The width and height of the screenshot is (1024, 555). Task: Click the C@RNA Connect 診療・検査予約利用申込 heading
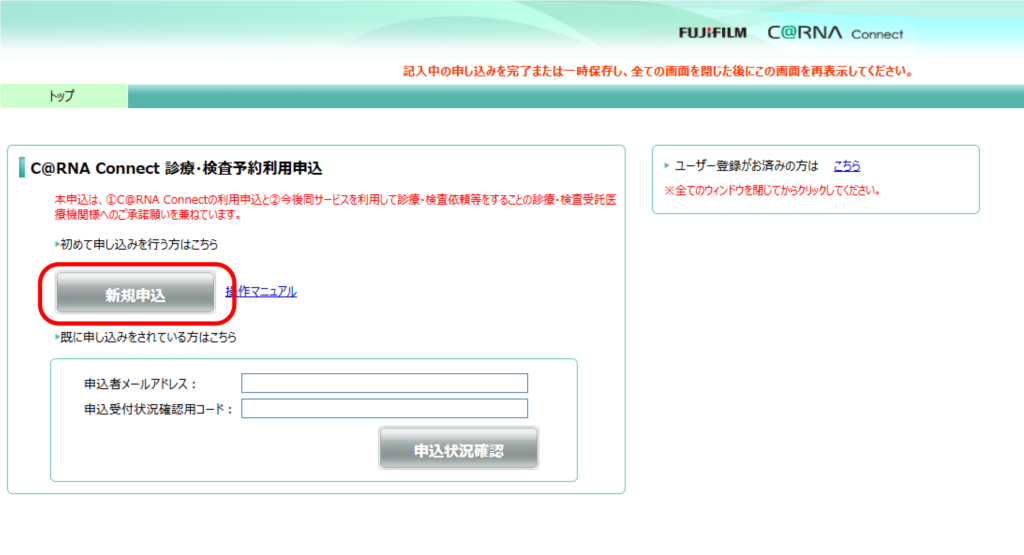click(x=176, y=168)
